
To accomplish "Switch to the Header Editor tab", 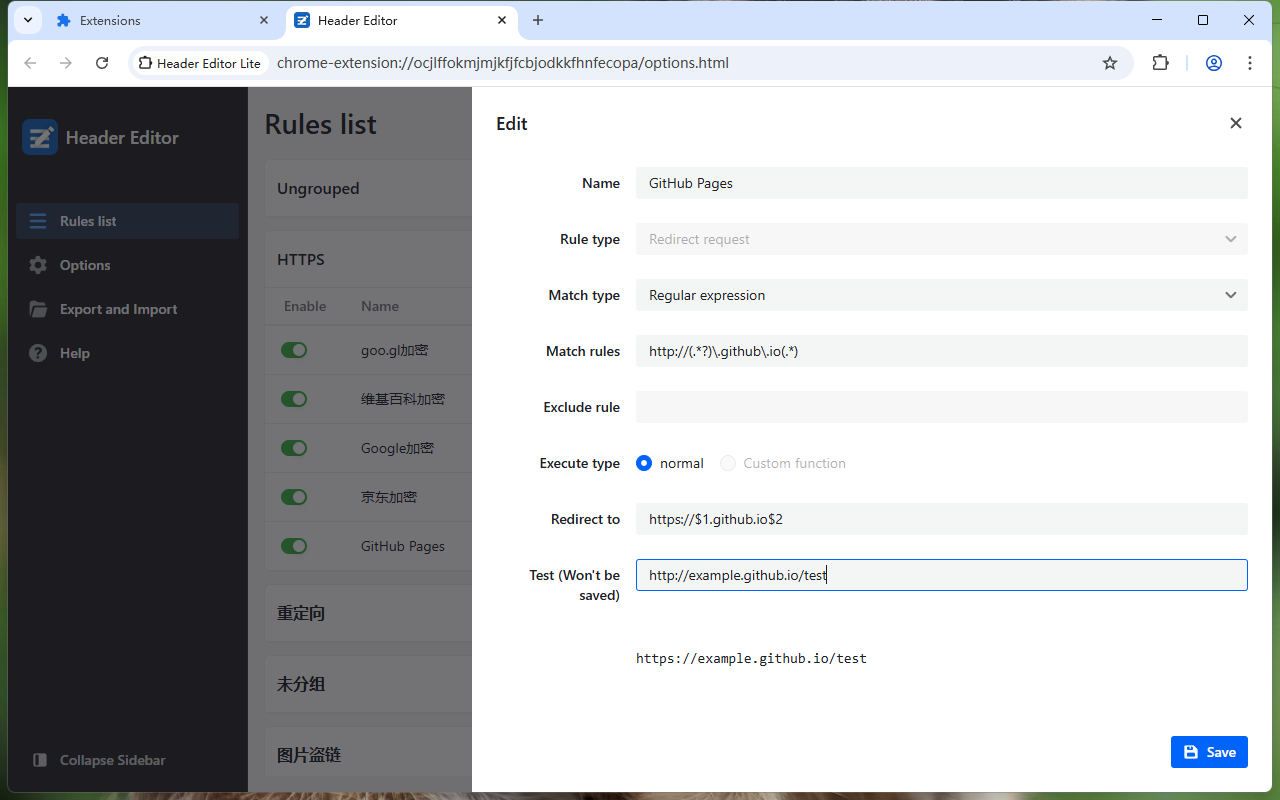I will 390,20.
